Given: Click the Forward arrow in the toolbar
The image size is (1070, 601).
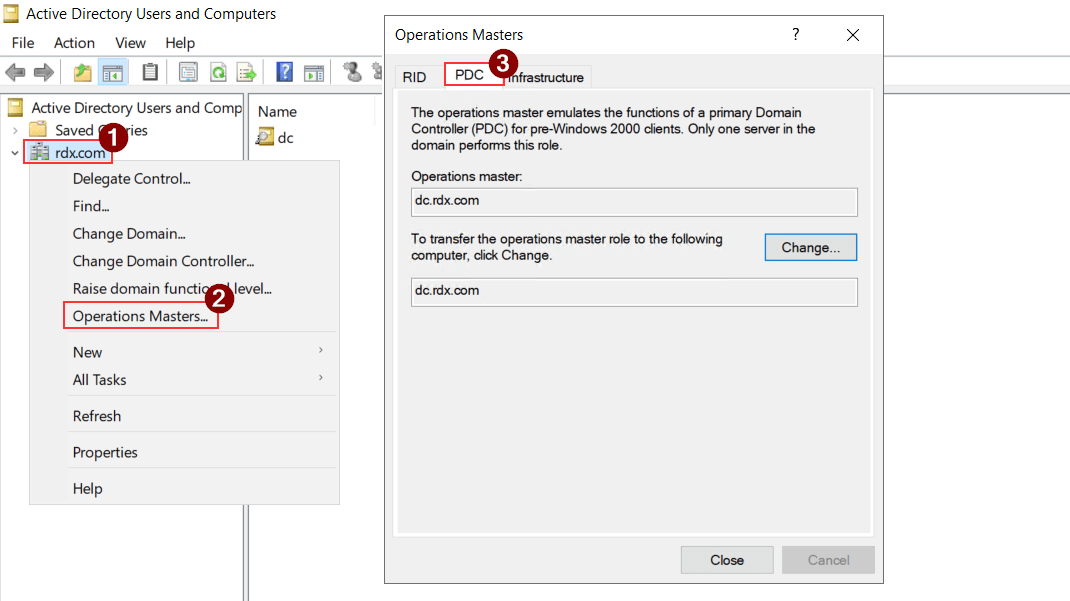Looking at the screenshot, I should pyautogui.click(x=43, y=72).
